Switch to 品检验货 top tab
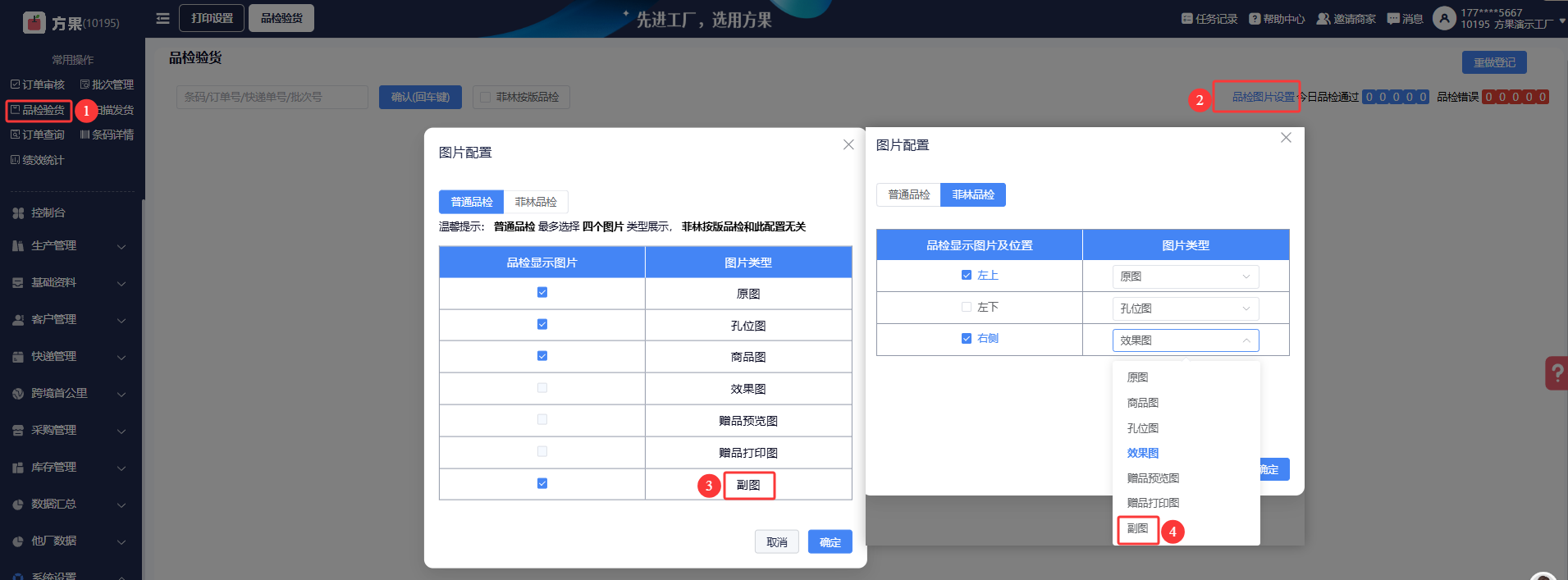This screenshot has height=580, width=1568. click(281, 18)
